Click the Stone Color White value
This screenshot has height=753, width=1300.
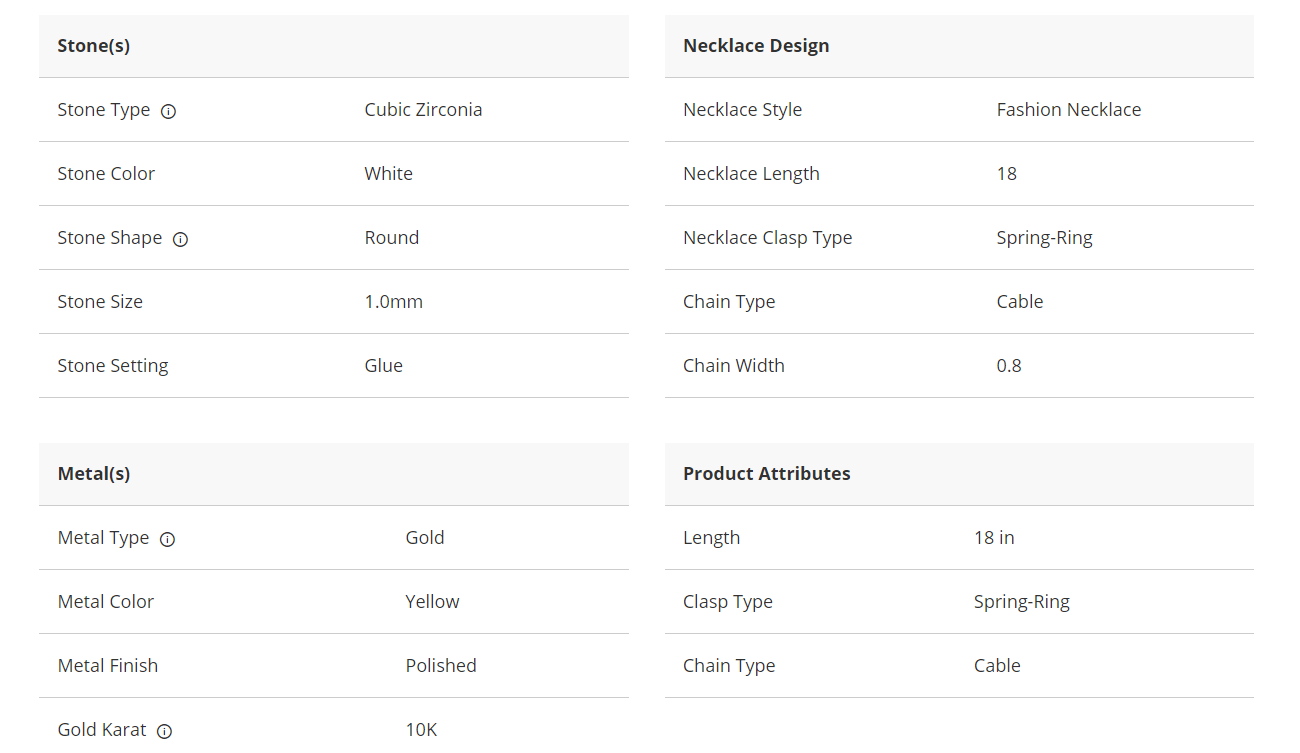388,174
